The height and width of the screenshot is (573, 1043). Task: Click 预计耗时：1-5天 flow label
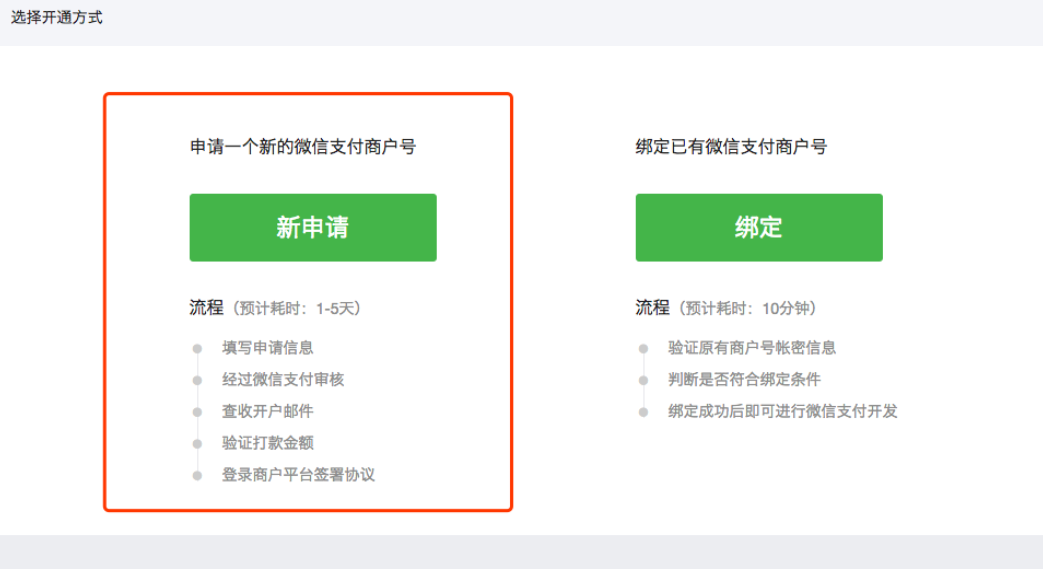296,308
